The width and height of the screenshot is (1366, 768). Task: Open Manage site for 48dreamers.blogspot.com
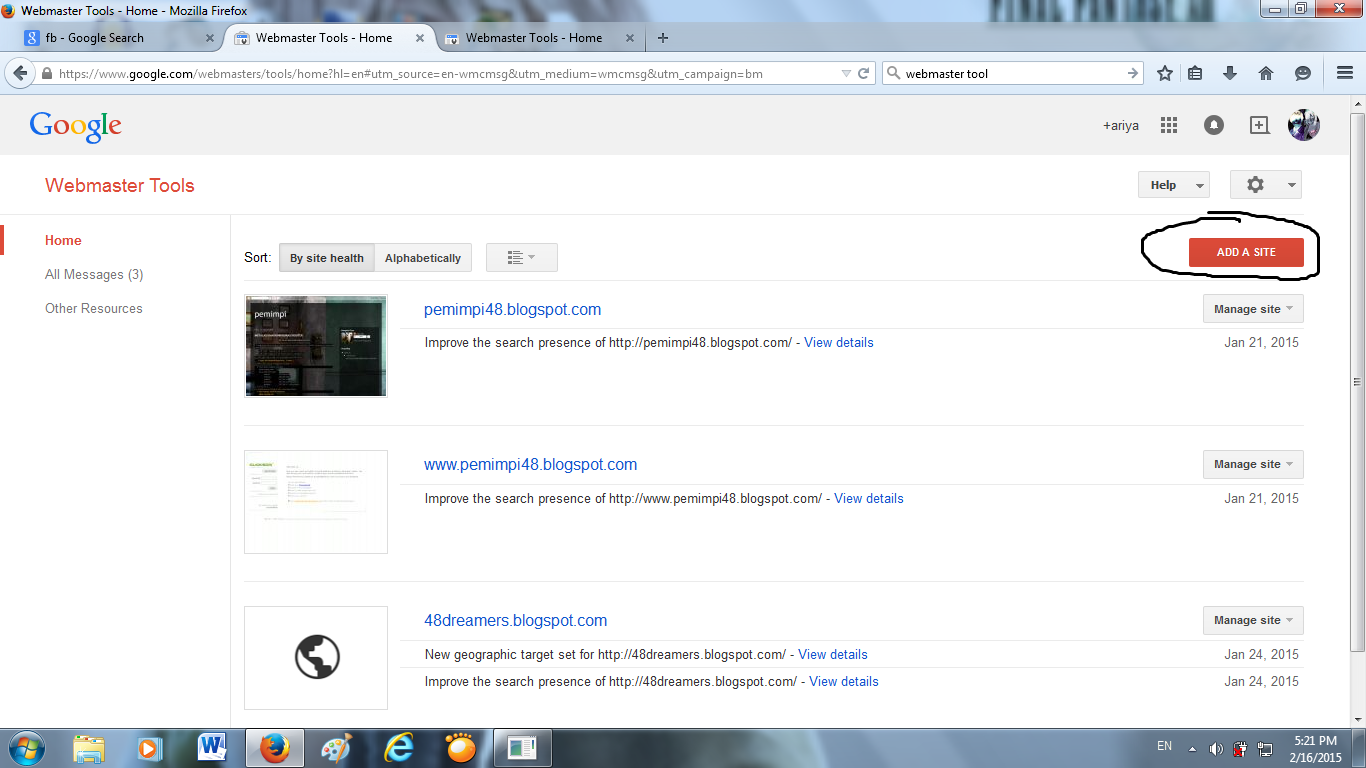pyautogui.click(x=1253, y=620)
